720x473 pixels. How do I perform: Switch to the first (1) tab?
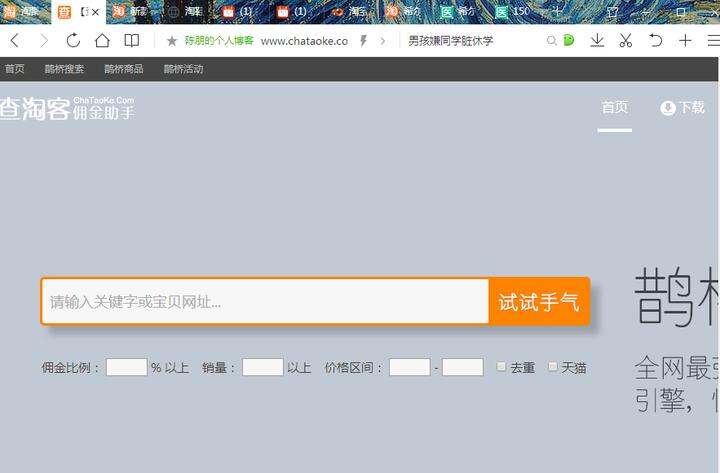tap(242, 12)
